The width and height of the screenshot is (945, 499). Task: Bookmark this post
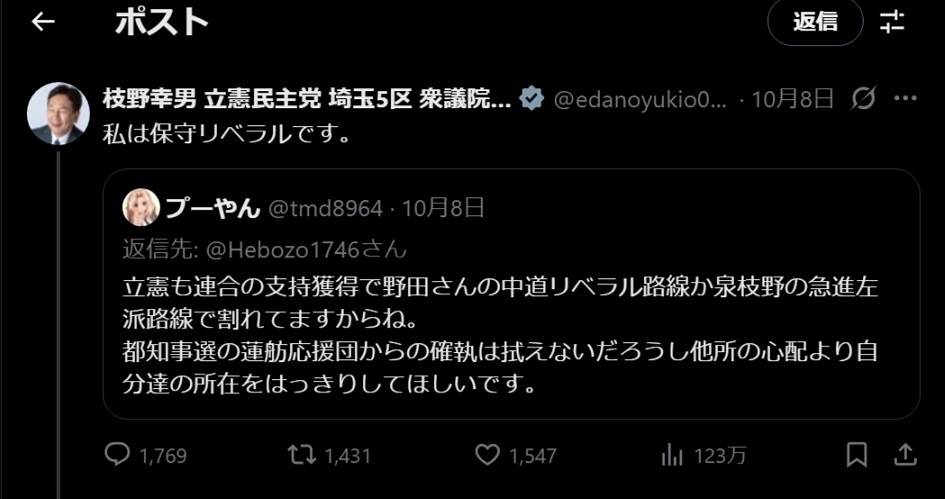click(856, 454)
